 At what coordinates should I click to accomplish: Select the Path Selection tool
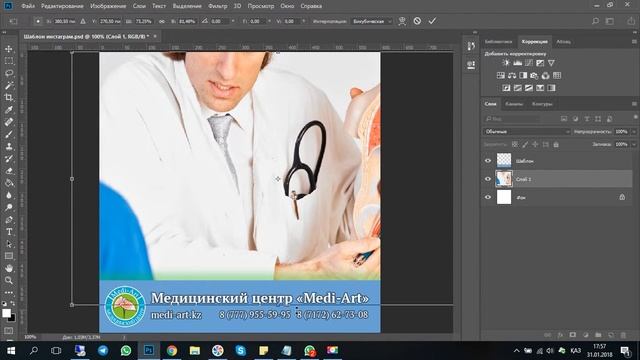(x=9, y=244)
